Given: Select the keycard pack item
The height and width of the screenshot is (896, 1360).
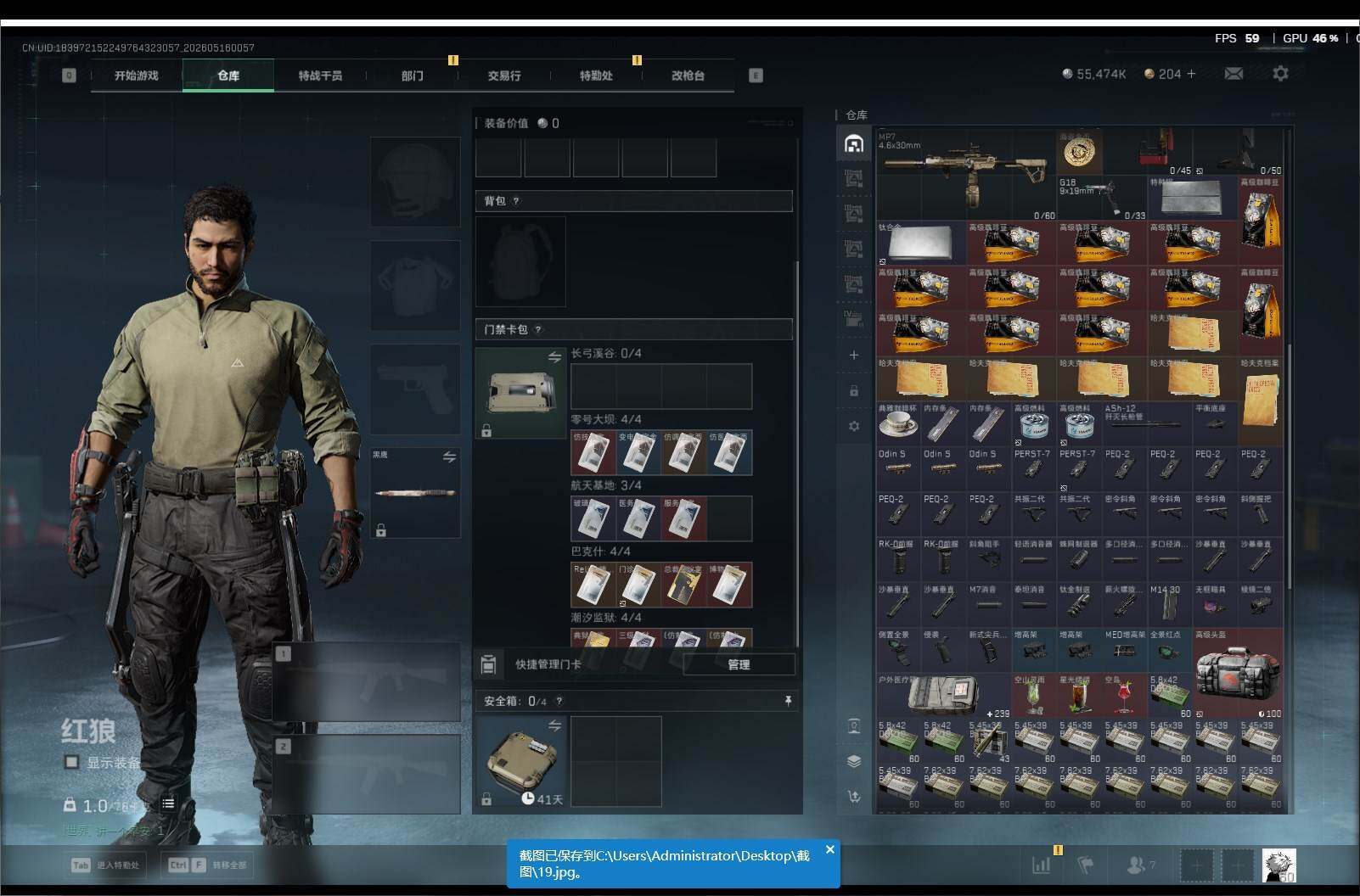Looking at the screenshot, I should pyautogui.click(x=520, y=393).
